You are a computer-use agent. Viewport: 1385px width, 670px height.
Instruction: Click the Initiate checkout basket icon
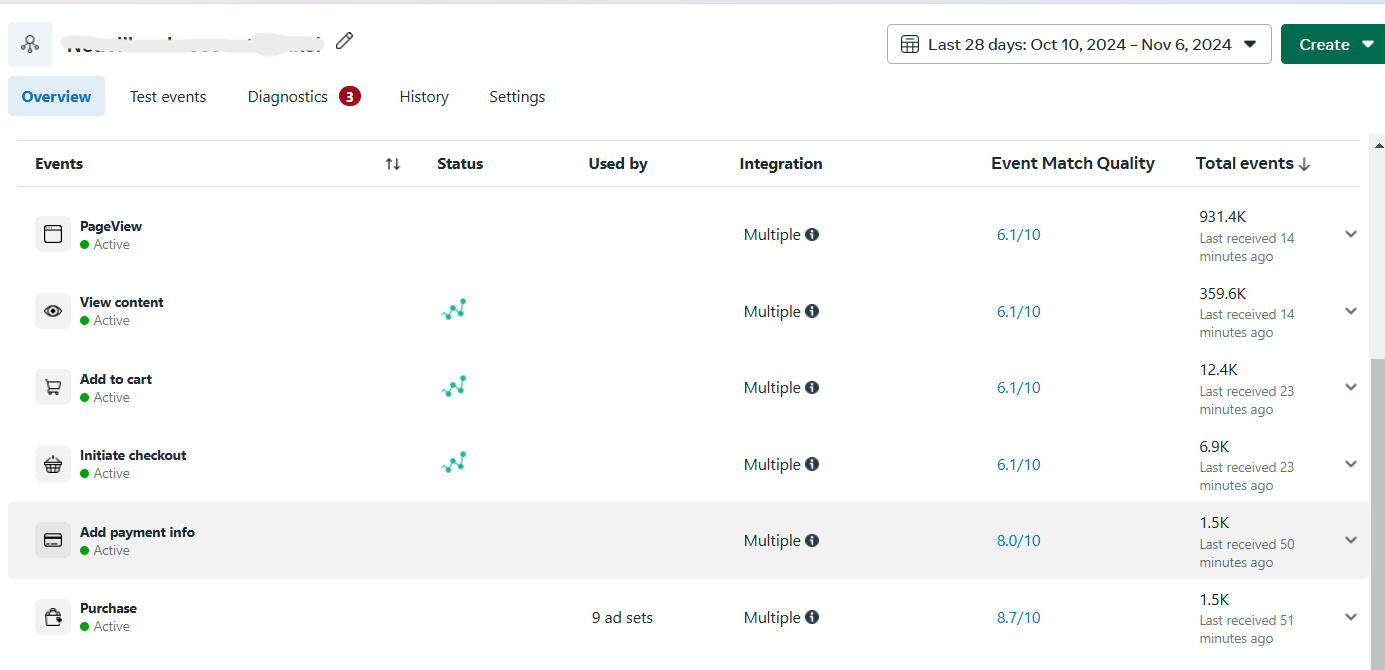[53, 463]
